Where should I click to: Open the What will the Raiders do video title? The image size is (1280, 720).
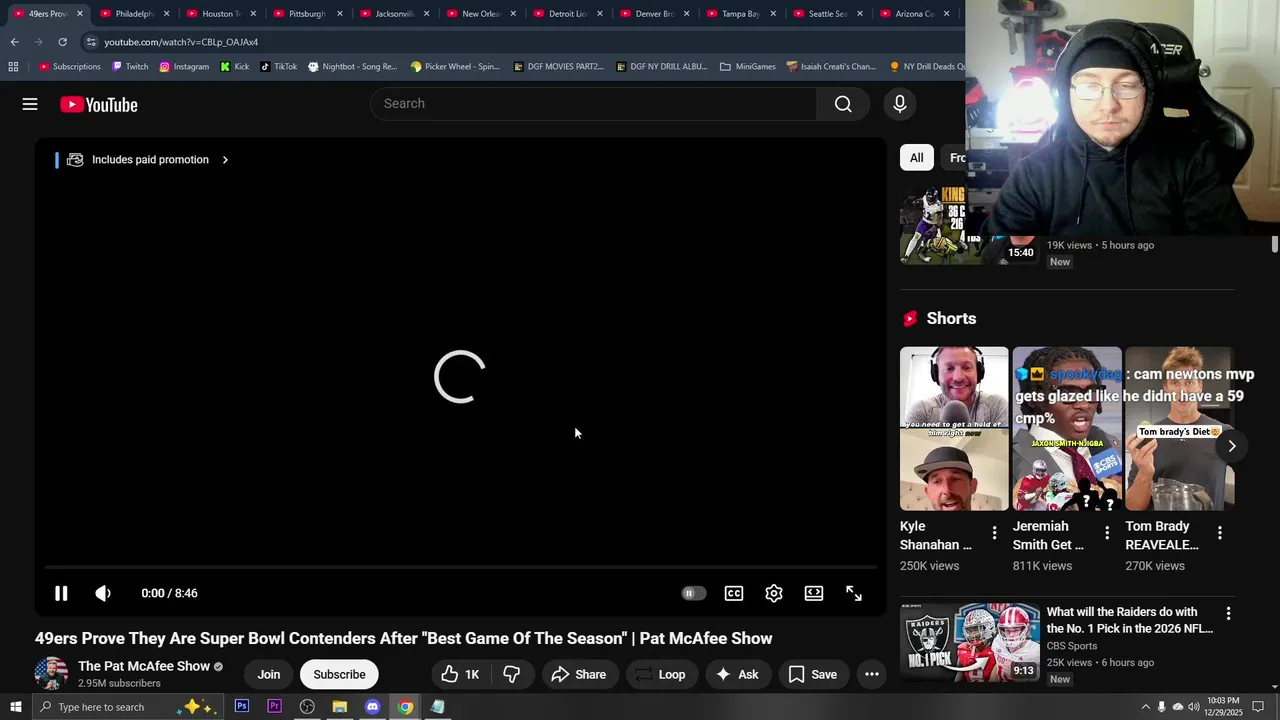point(1130,620)
